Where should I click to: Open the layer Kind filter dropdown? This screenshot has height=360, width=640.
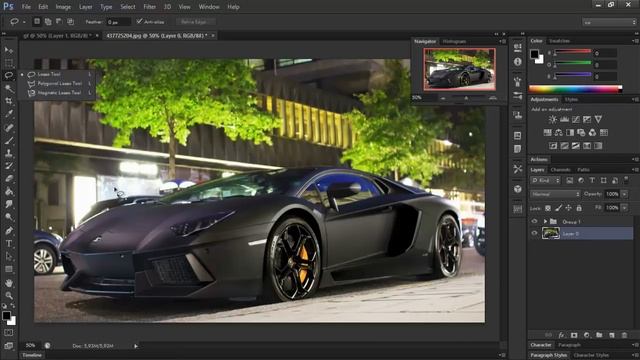[x=545, y=180]
